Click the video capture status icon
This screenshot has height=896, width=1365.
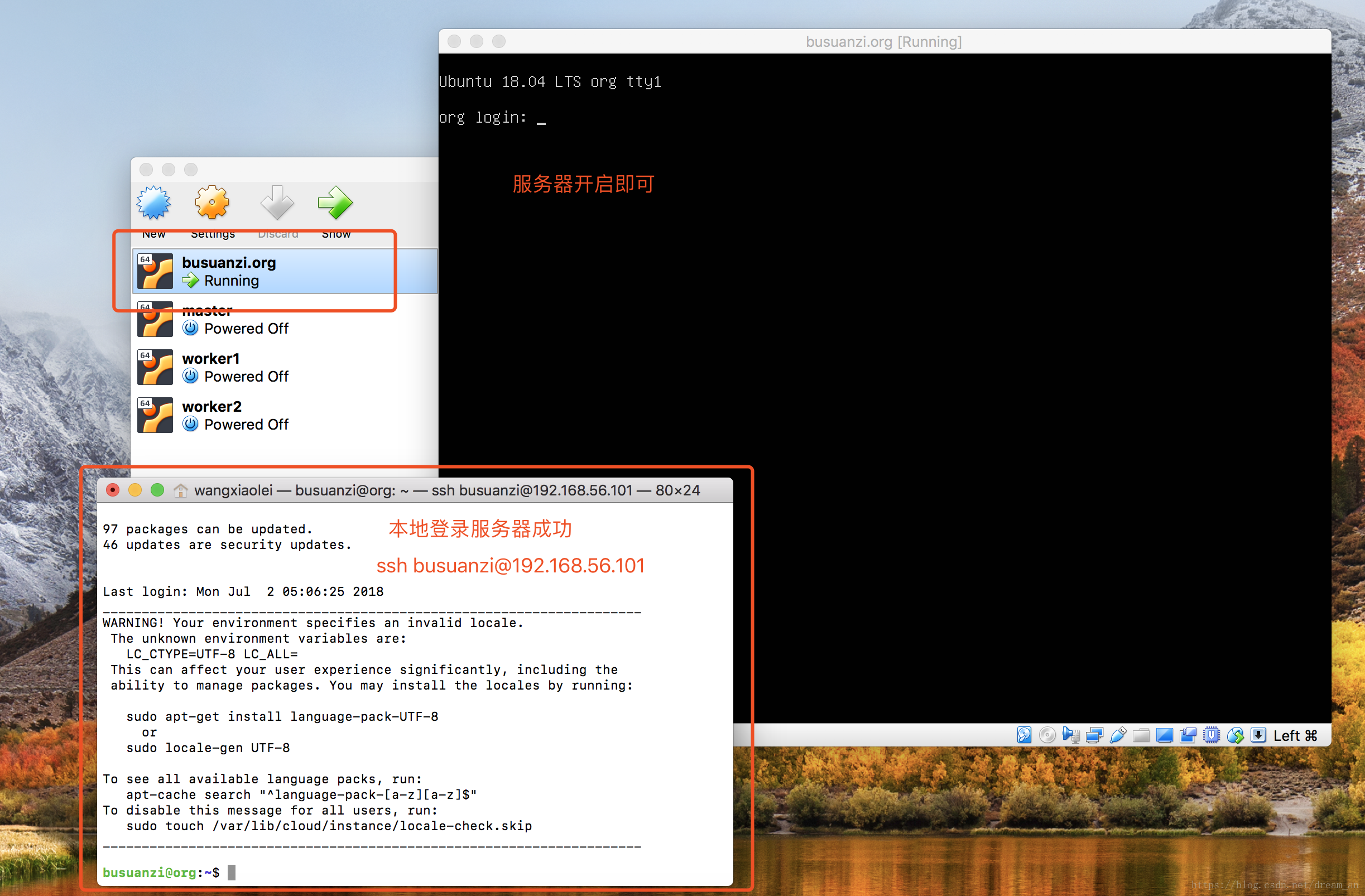click(x=1188, y=735)
